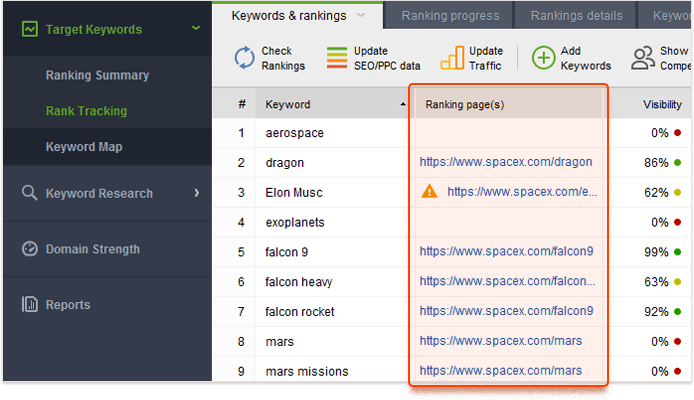Click the Domain Strength gauge icon
Image resolution: width=694 pixels, height=400 pixels.
click(30, 249)
